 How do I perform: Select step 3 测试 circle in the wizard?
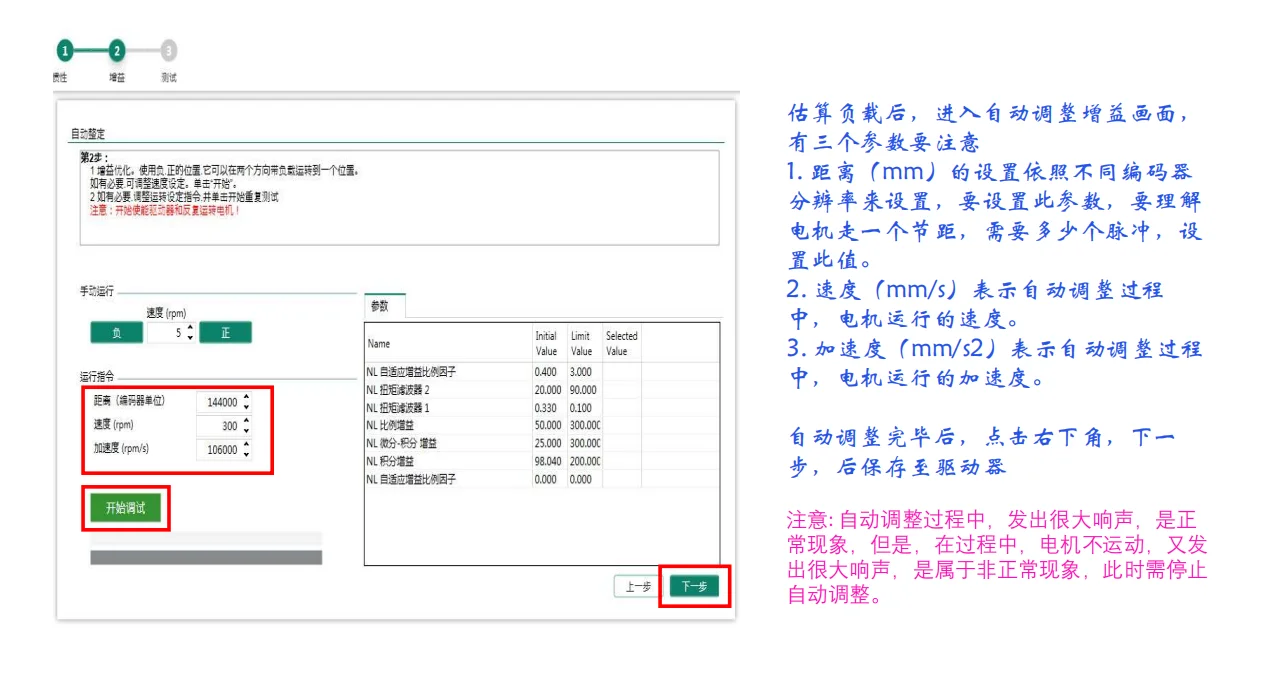coord(168,48)
